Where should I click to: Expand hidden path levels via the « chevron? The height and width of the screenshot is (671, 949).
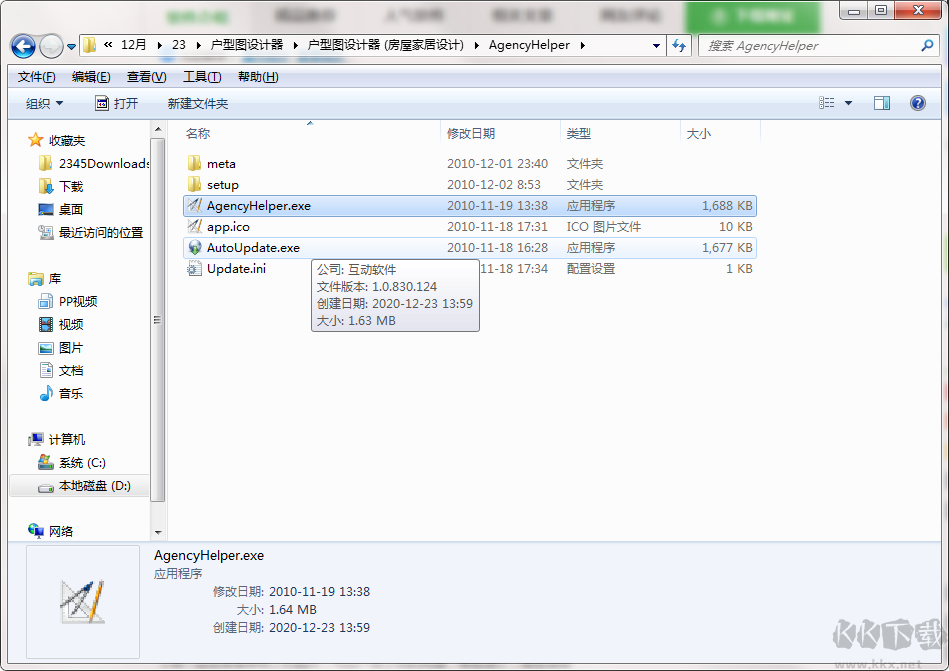pyautogui.click(x=108, y=45)
